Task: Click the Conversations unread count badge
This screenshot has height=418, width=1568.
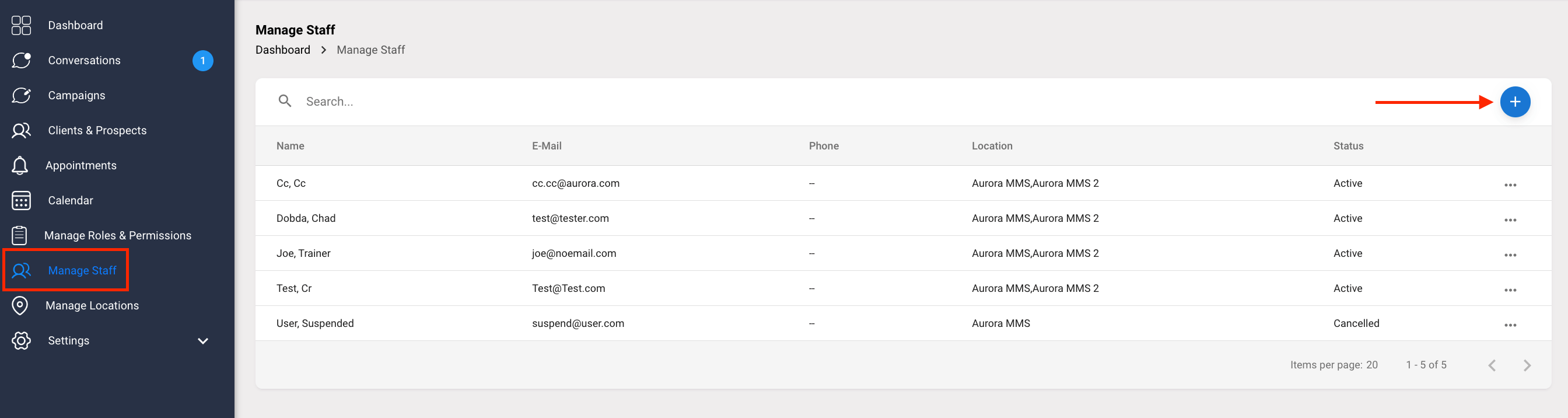Action: pyautogui.click(x=202, y=61)
